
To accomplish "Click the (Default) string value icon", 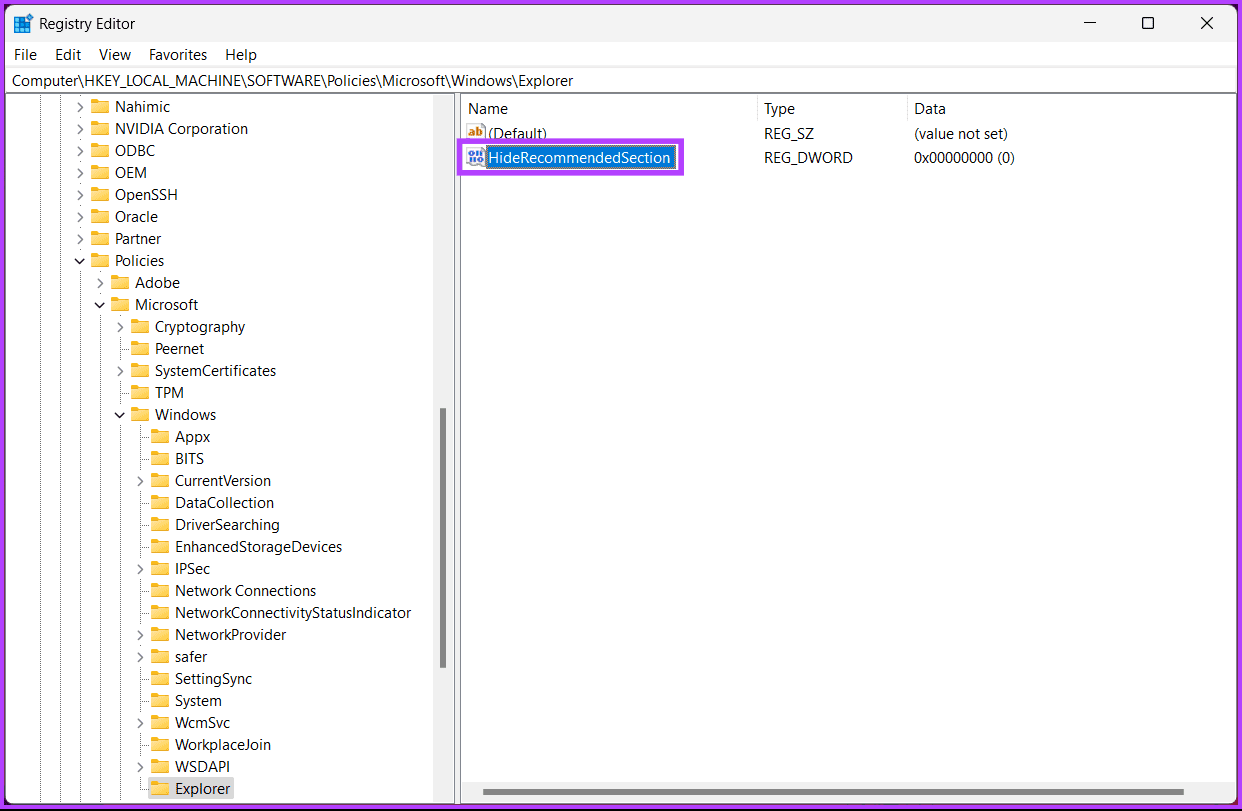I will (x=475, y=133).
